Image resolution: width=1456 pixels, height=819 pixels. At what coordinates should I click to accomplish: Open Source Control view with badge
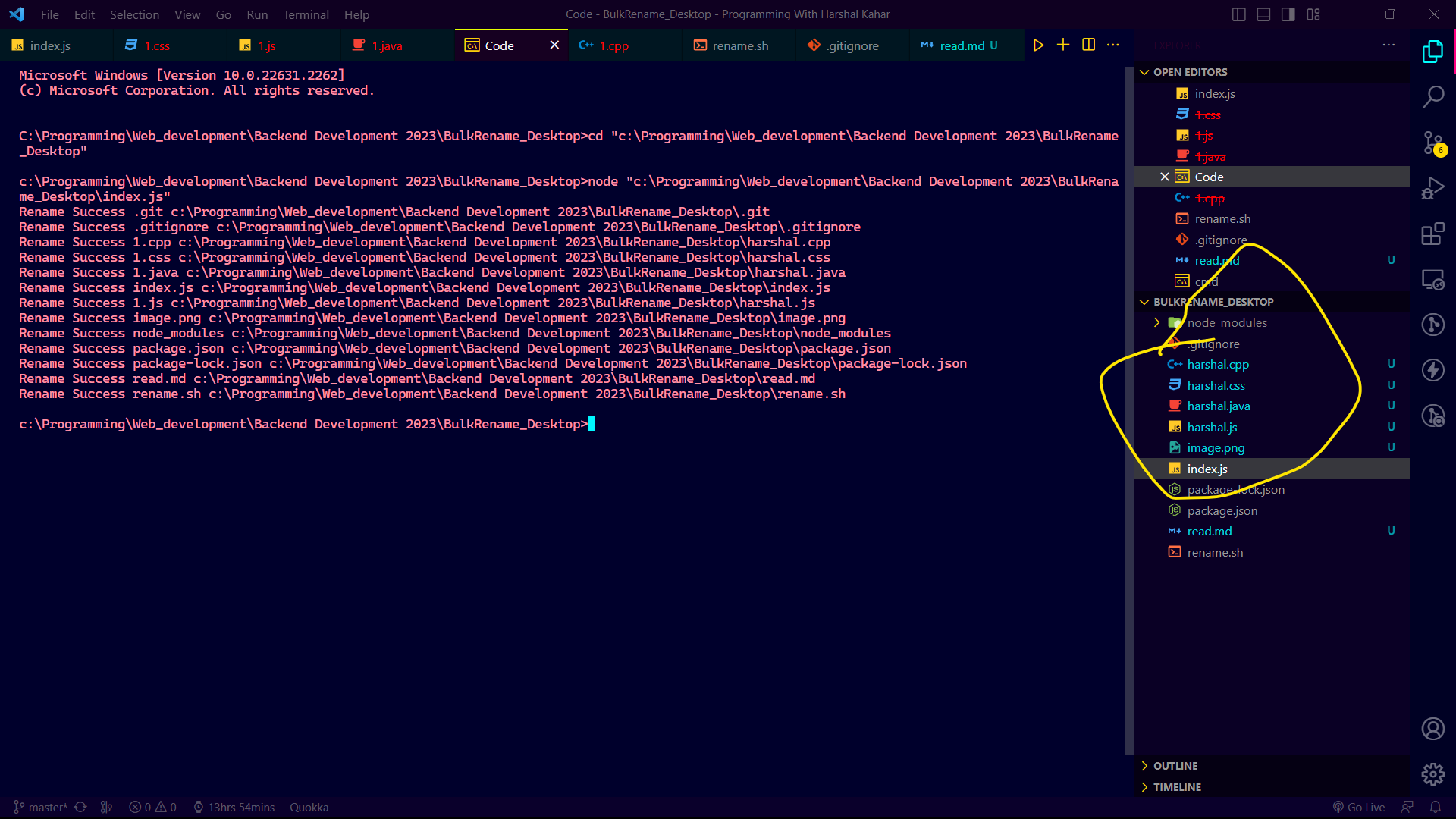tap(1432, 143)
